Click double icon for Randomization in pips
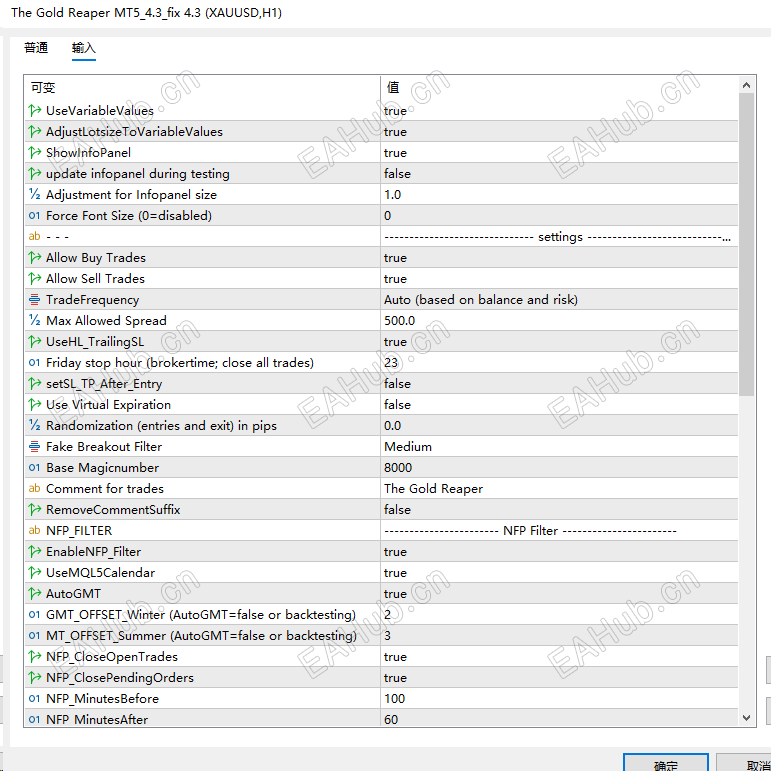771x771 pixels. pos(34,425)
